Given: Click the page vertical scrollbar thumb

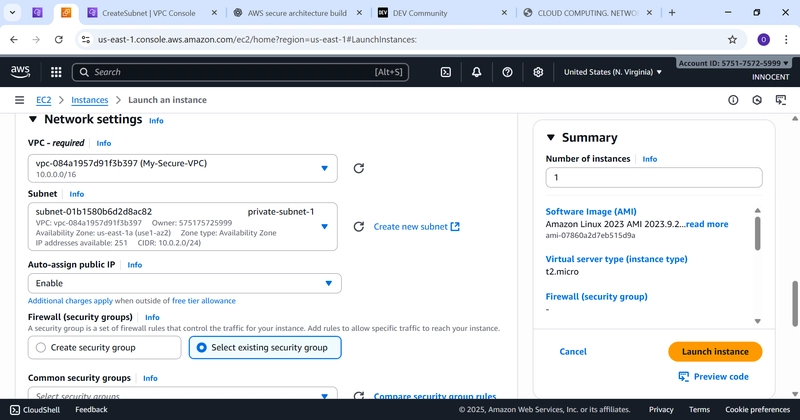Looking at the screenshot, I should [795, 303].
